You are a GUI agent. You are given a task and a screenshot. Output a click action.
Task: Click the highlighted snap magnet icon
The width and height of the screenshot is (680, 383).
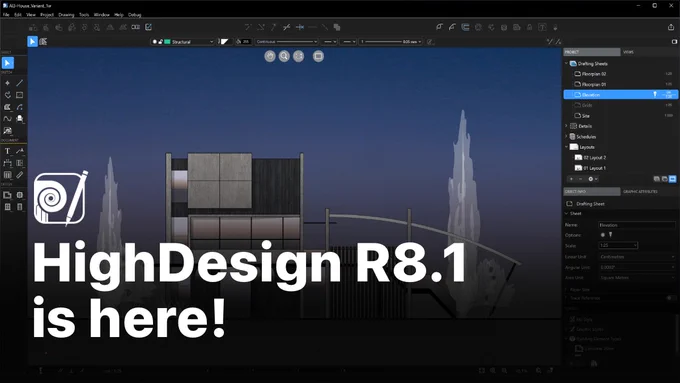coord(465,27)
